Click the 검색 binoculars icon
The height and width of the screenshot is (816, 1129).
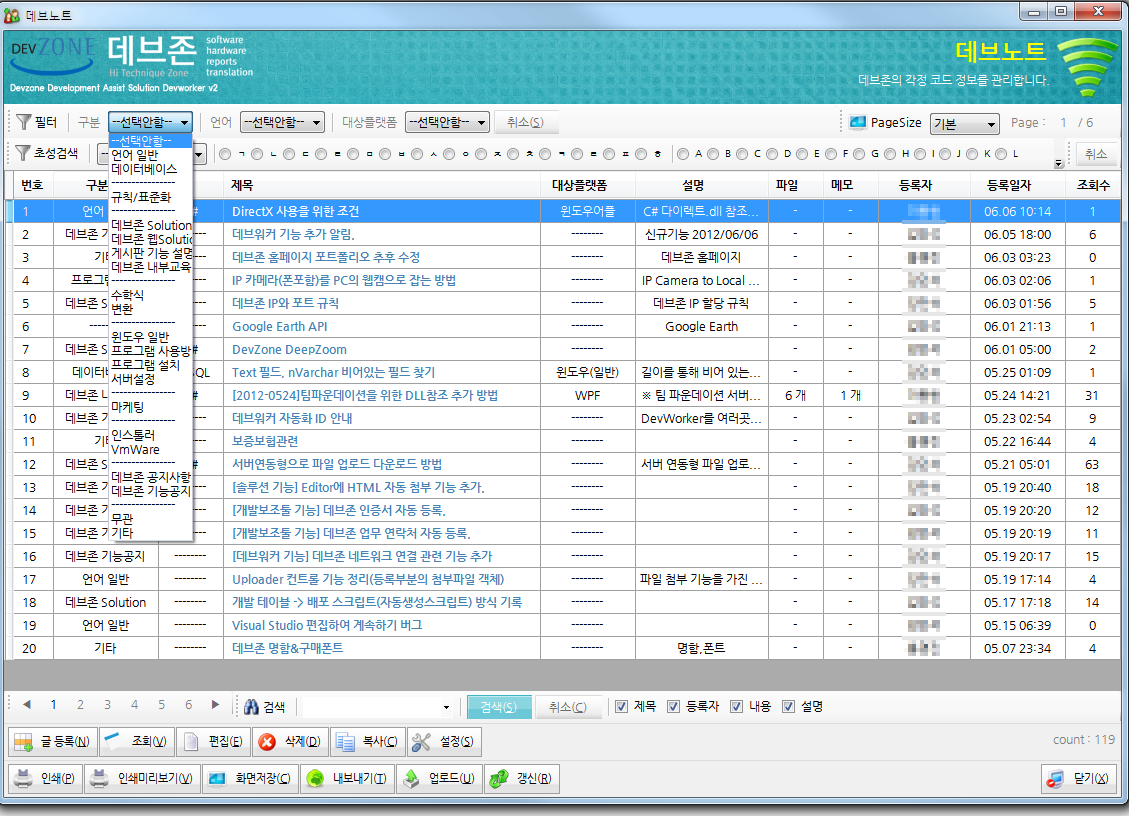251,707
